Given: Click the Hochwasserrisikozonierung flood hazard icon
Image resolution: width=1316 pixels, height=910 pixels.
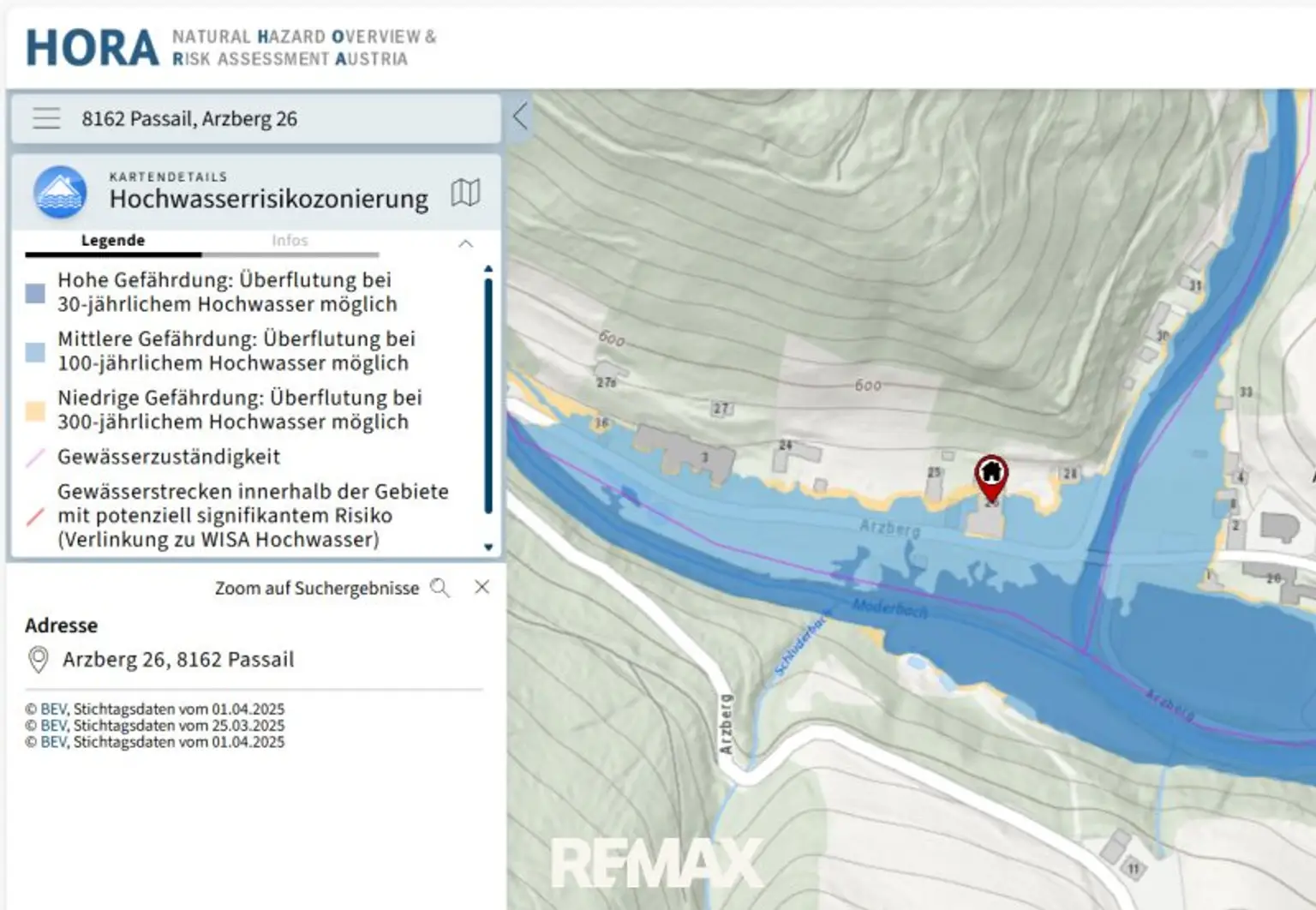Looking at the screenshot, I should [59, 193].
